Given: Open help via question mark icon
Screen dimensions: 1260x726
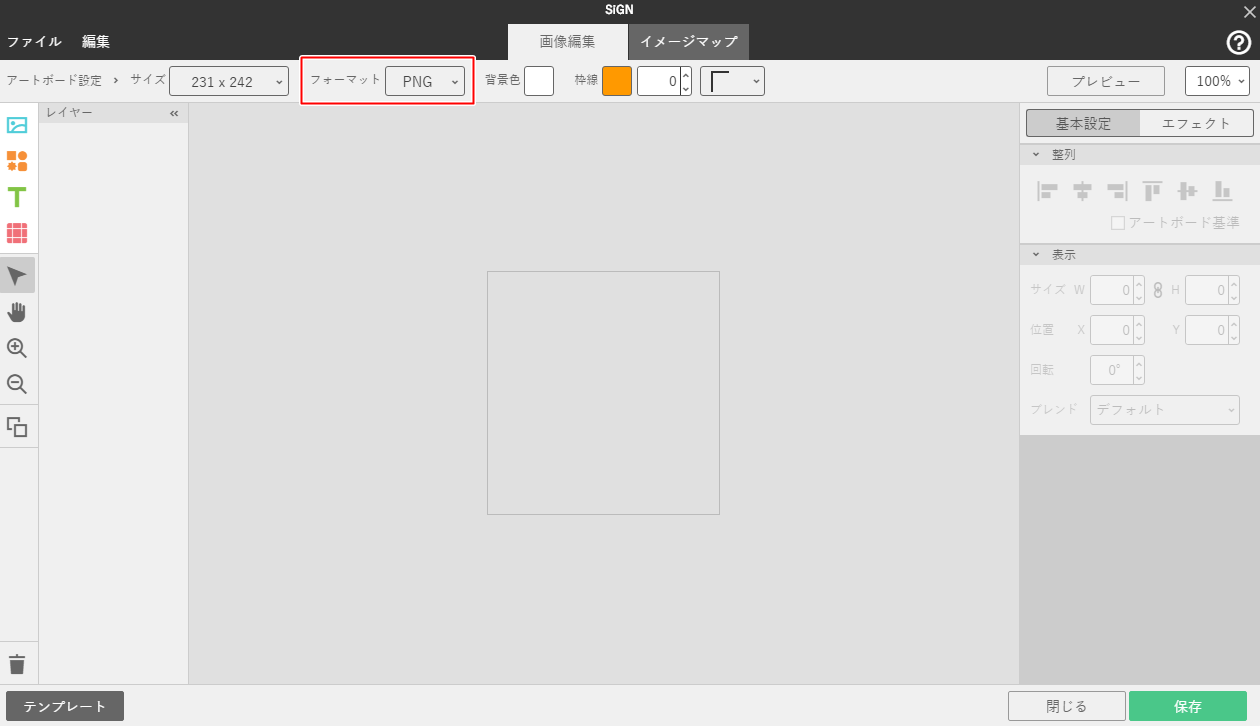Looking at the screenshot, I should click(x=1239, y=42).
